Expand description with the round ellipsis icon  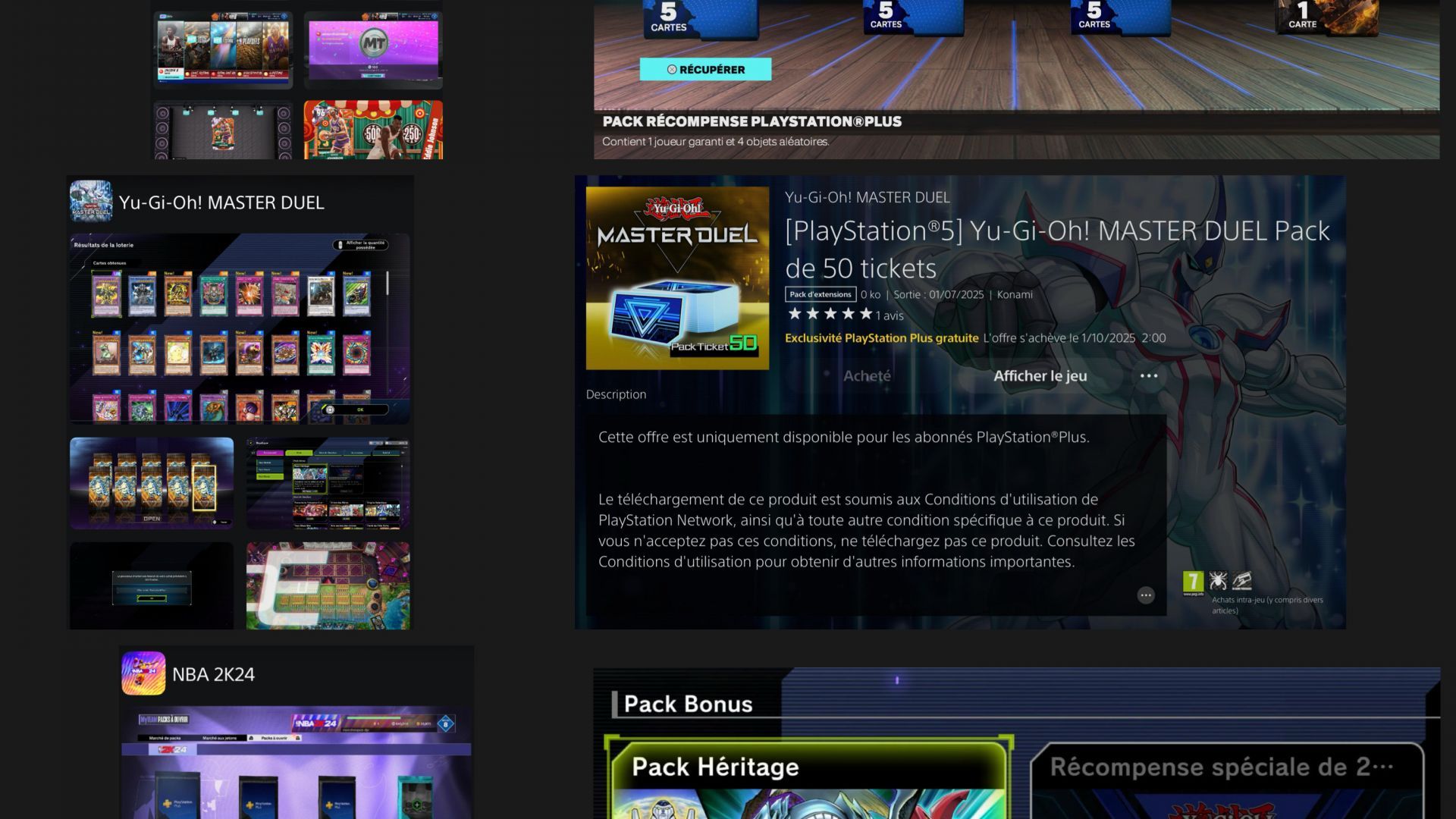click(1146, 595)
